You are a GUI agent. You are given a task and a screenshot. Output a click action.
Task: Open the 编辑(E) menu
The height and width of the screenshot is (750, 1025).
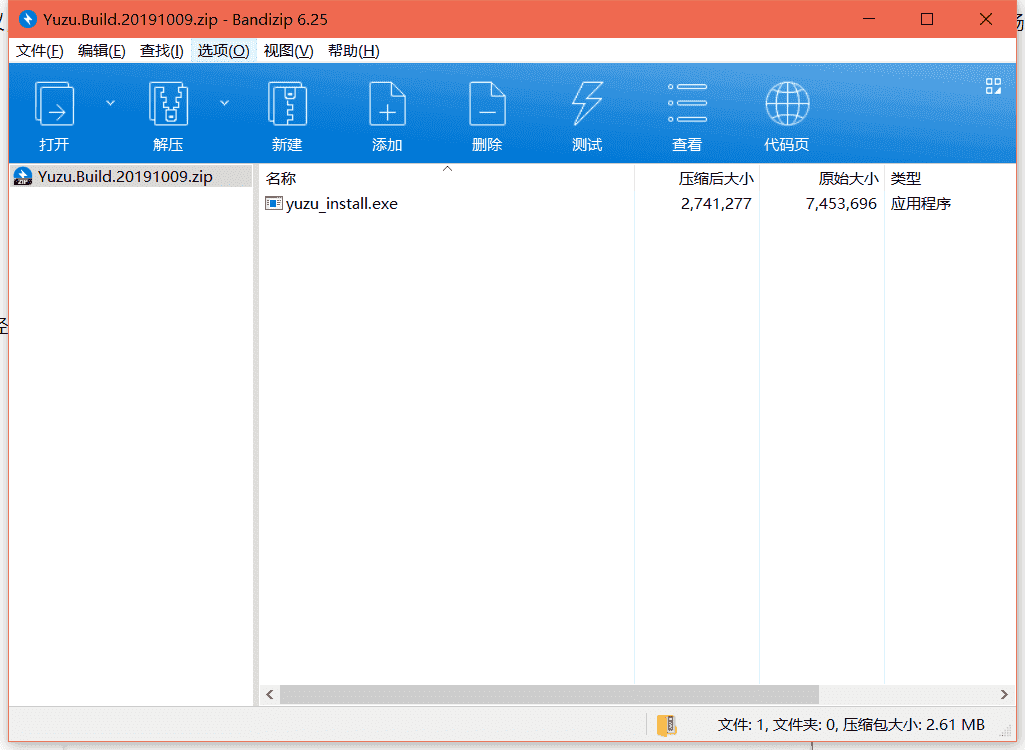click(x=101, y=51)
